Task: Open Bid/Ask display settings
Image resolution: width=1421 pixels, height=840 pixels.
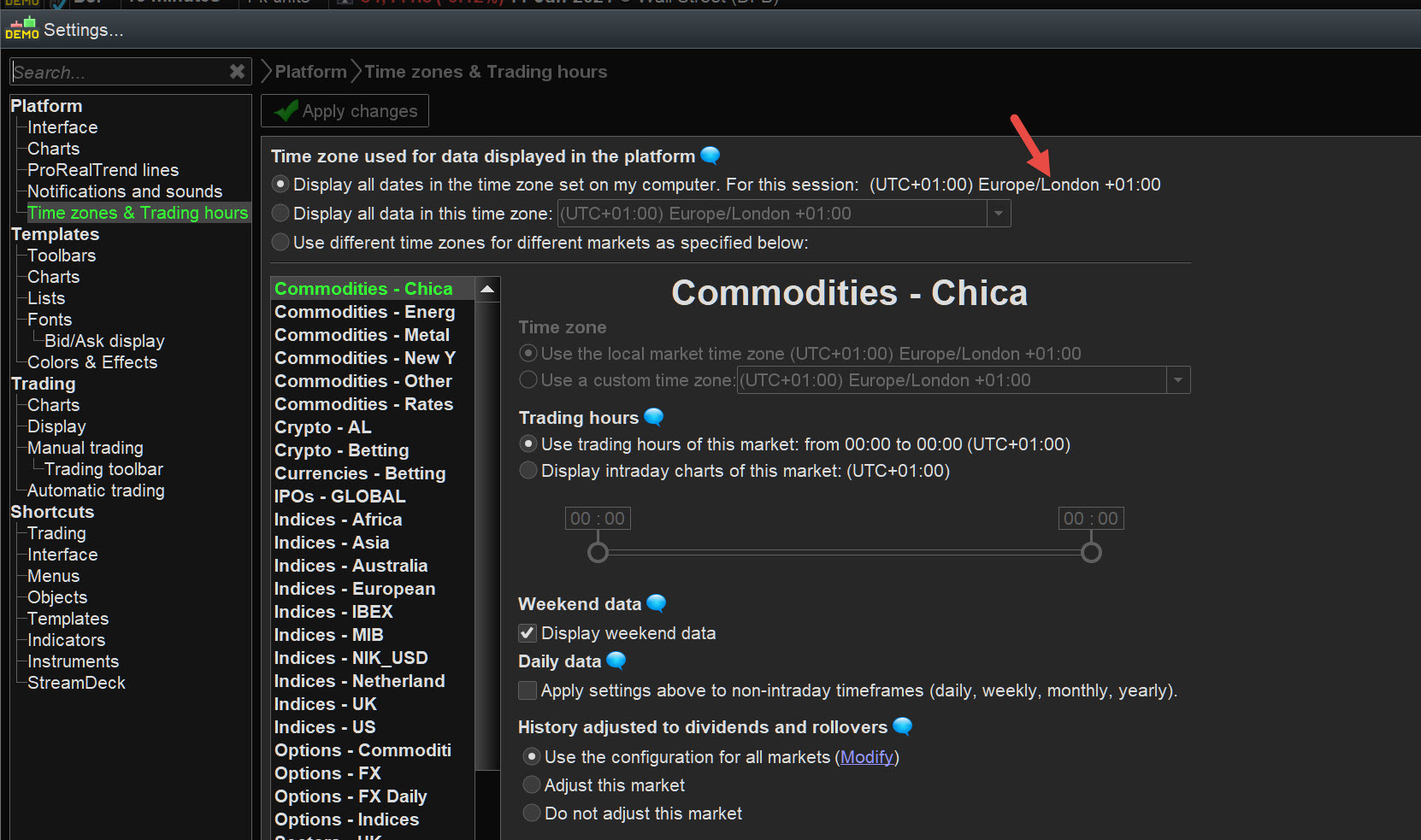Action: coord(104,341)
